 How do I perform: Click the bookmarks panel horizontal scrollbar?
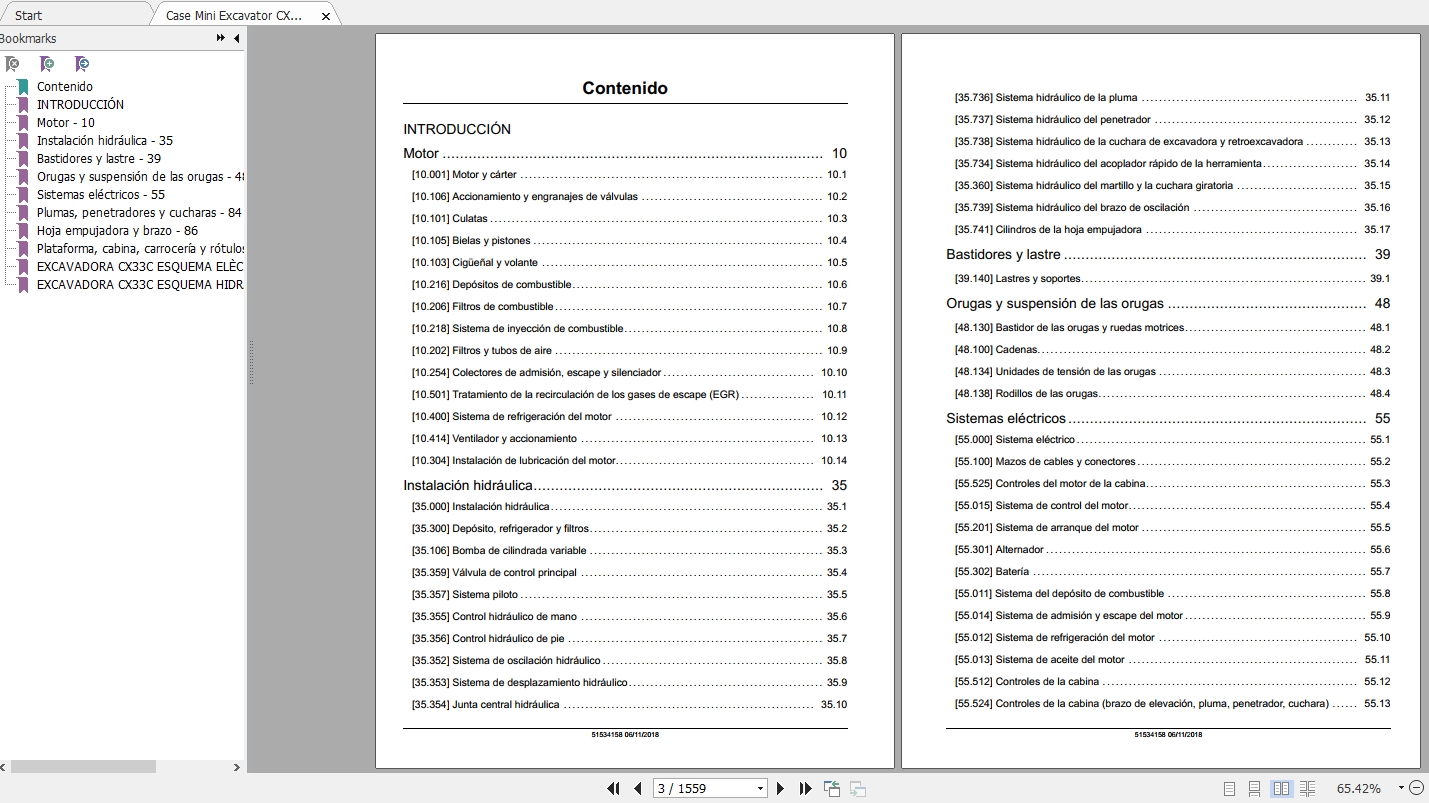click(x=83, y=767)
